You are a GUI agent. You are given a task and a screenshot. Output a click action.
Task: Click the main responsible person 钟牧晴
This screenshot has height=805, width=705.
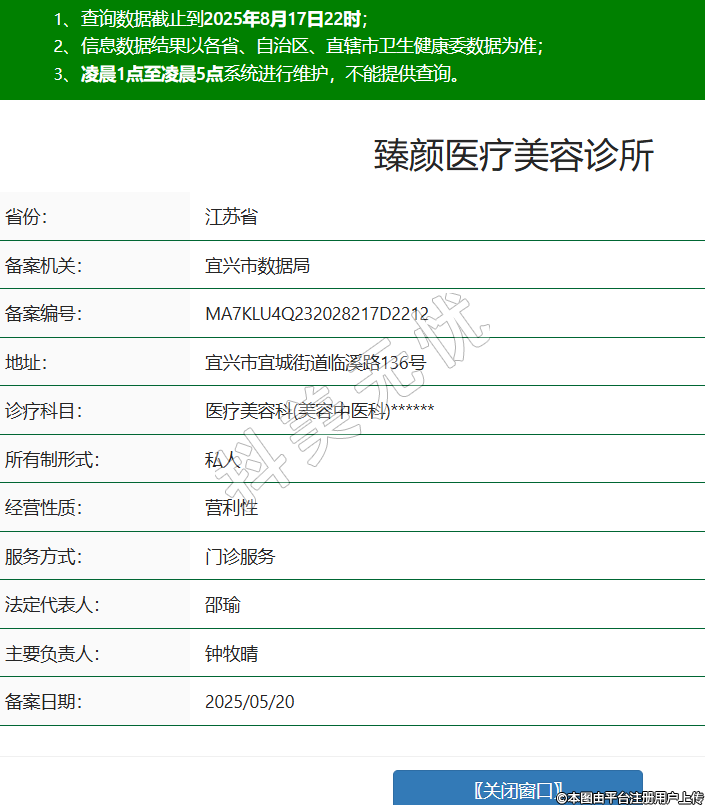coord(231,654)
